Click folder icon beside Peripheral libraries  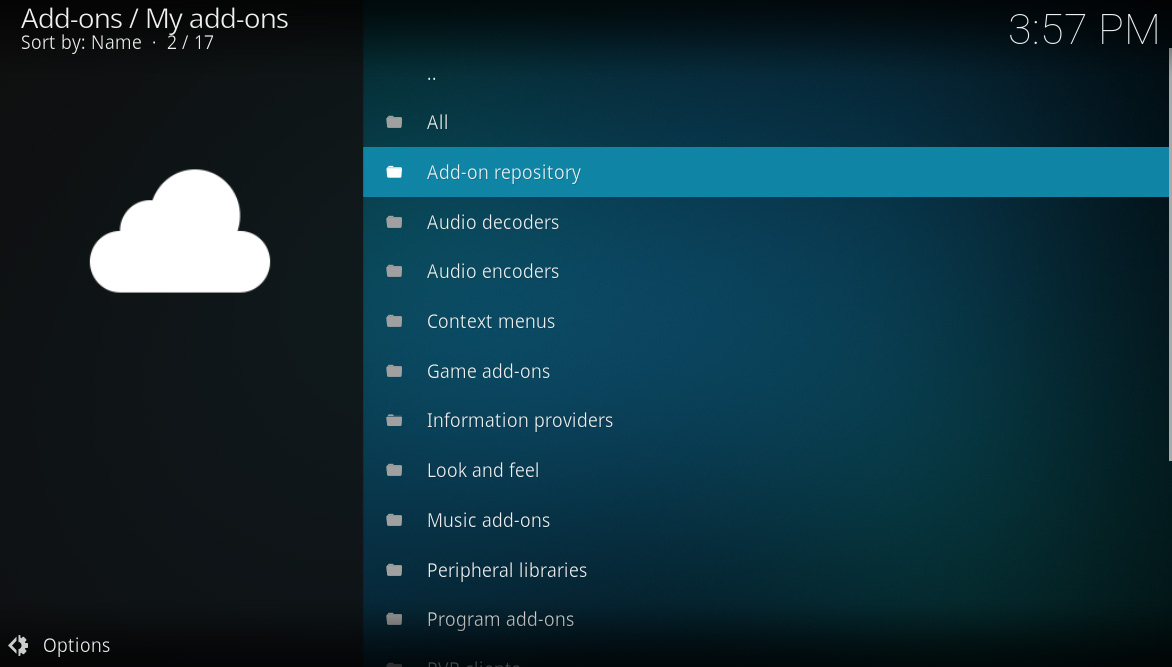pos(394,570)
